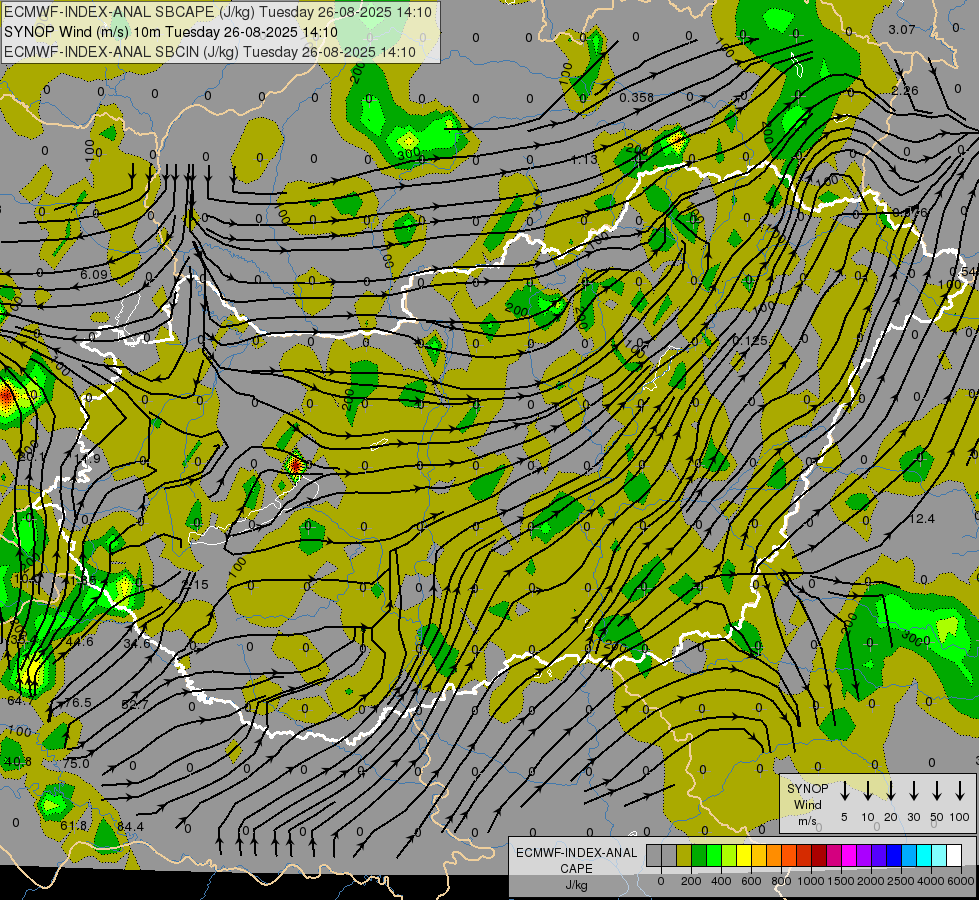Click the 'J/kg' unit label in legend

coord(576,885)
